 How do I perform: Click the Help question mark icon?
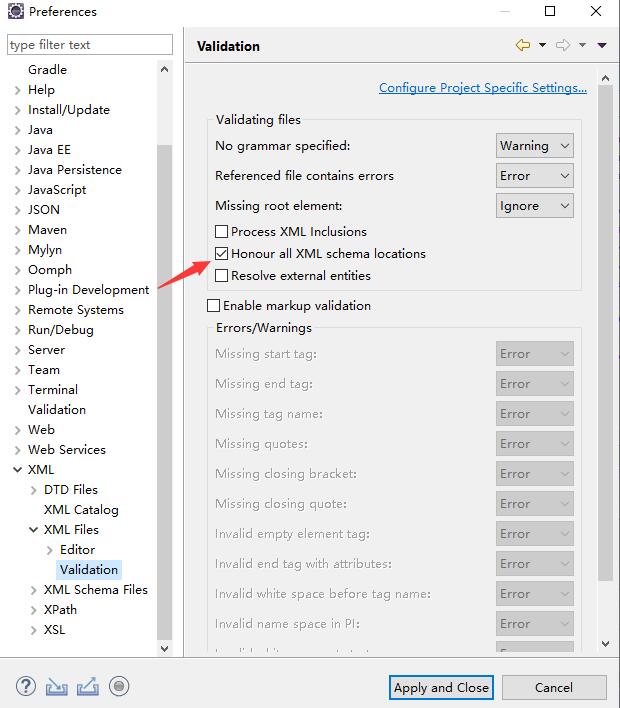26,686
